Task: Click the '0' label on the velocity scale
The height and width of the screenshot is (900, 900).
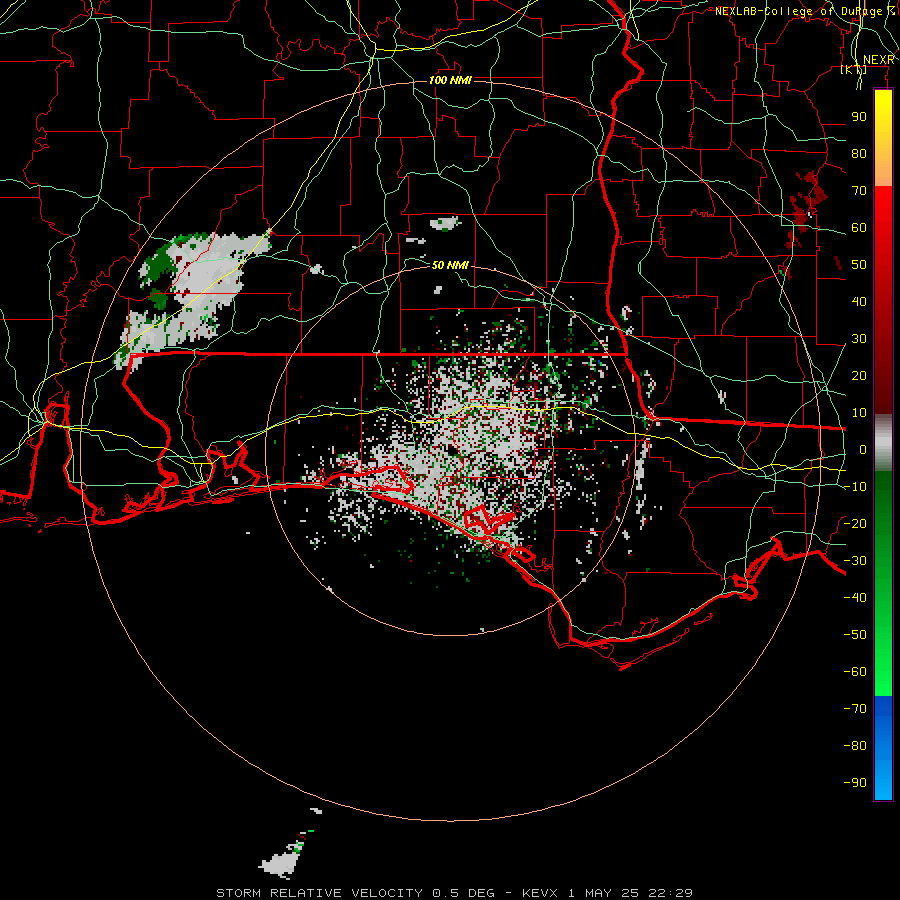Action: click(x=863, y=449)
